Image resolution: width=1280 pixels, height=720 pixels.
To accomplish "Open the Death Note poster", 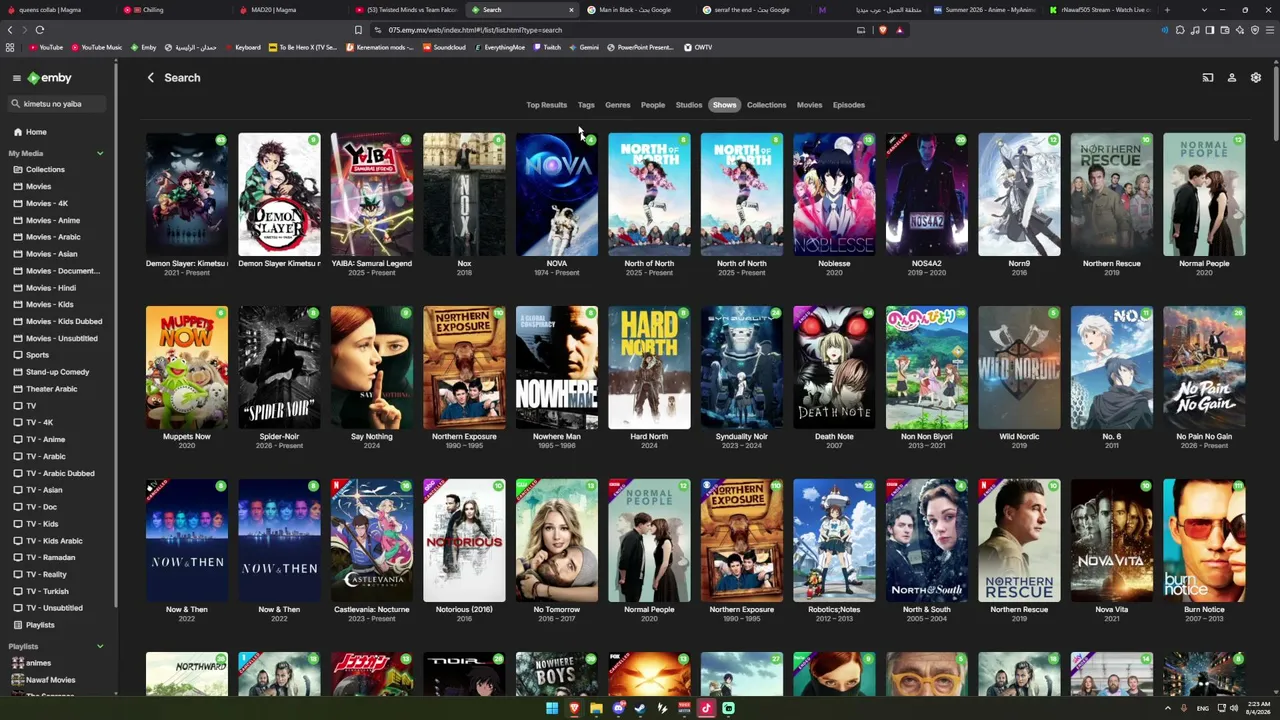I will point(834,367).
